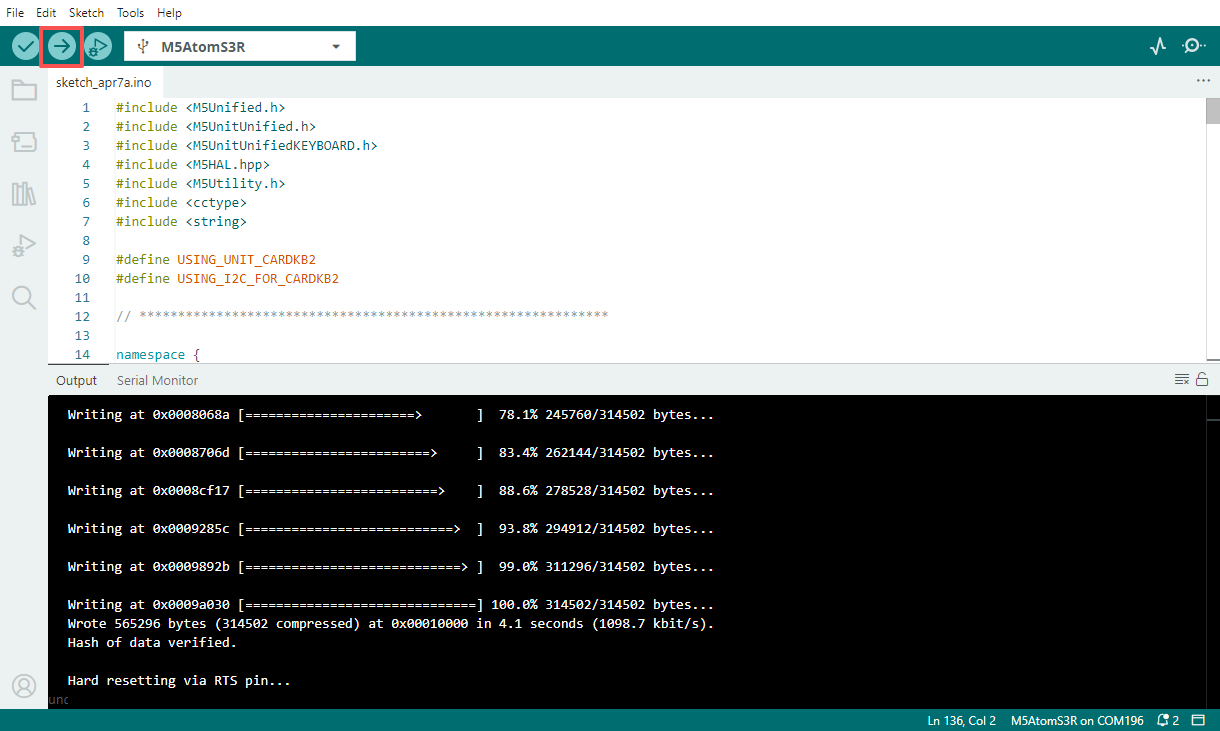Open the Sketch menu
Screen dimensions: 1220x731
(x=86, y=13)
